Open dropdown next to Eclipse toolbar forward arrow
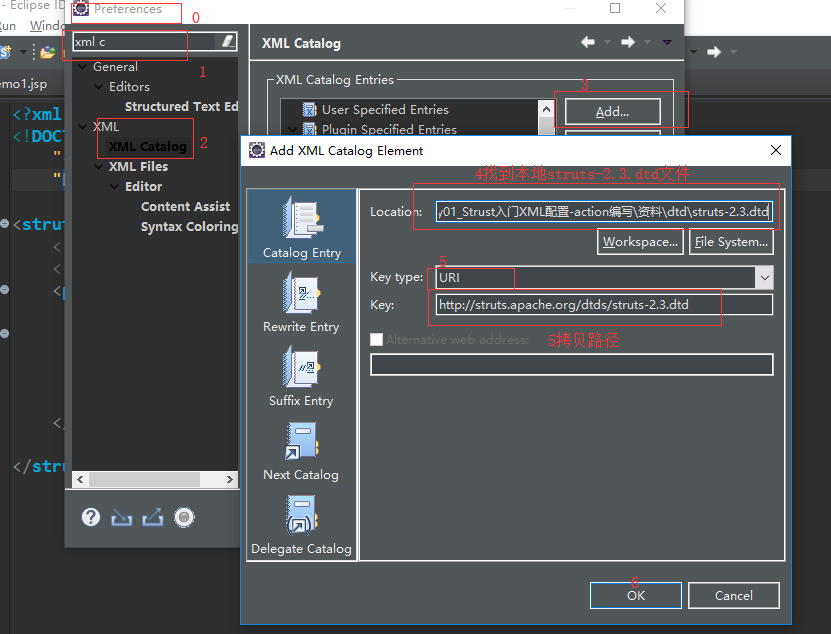Viewport: 831px width, 634px height. pos(733,52)
